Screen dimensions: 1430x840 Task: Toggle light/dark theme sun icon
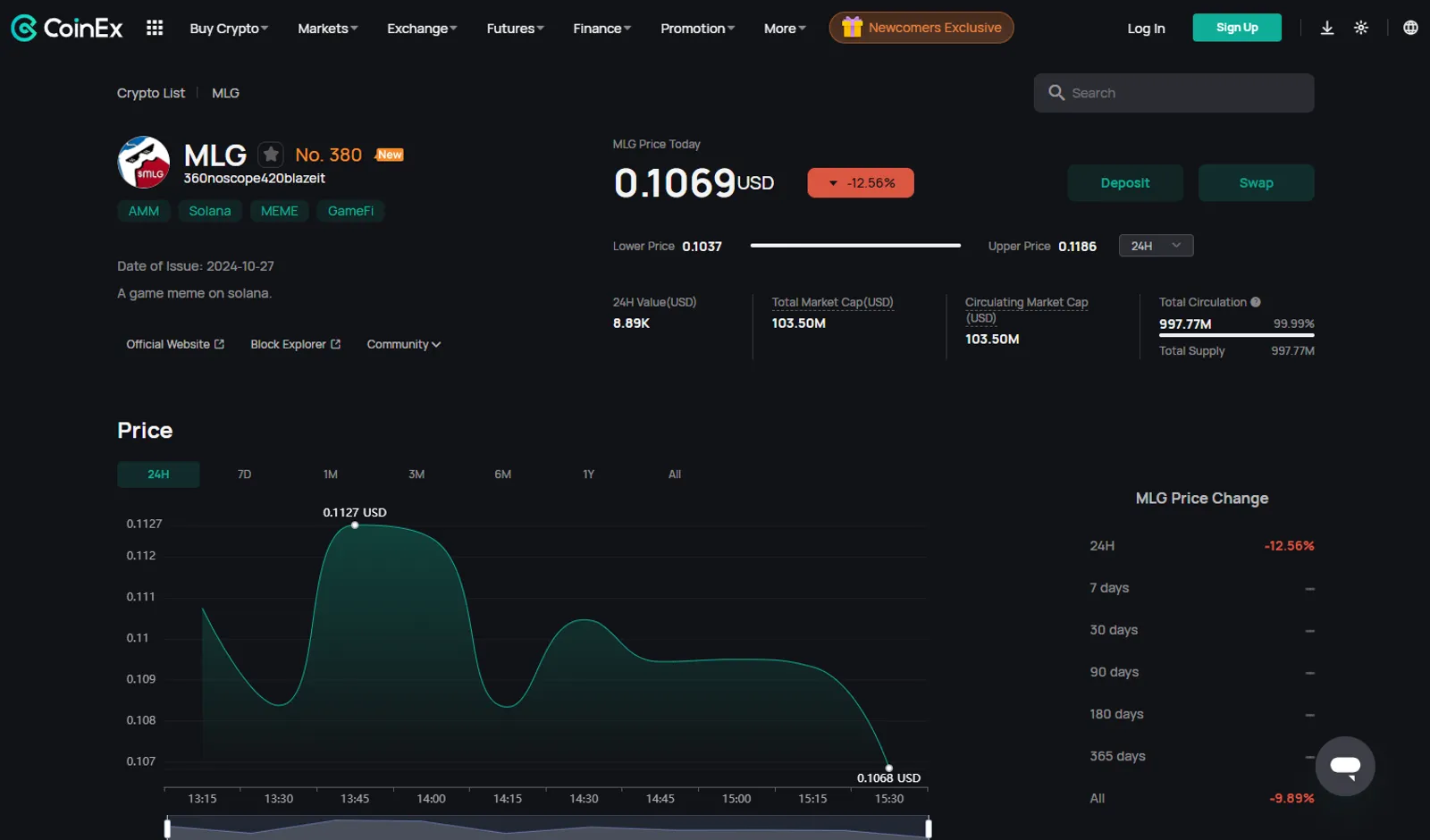(x=1361, y=28)
